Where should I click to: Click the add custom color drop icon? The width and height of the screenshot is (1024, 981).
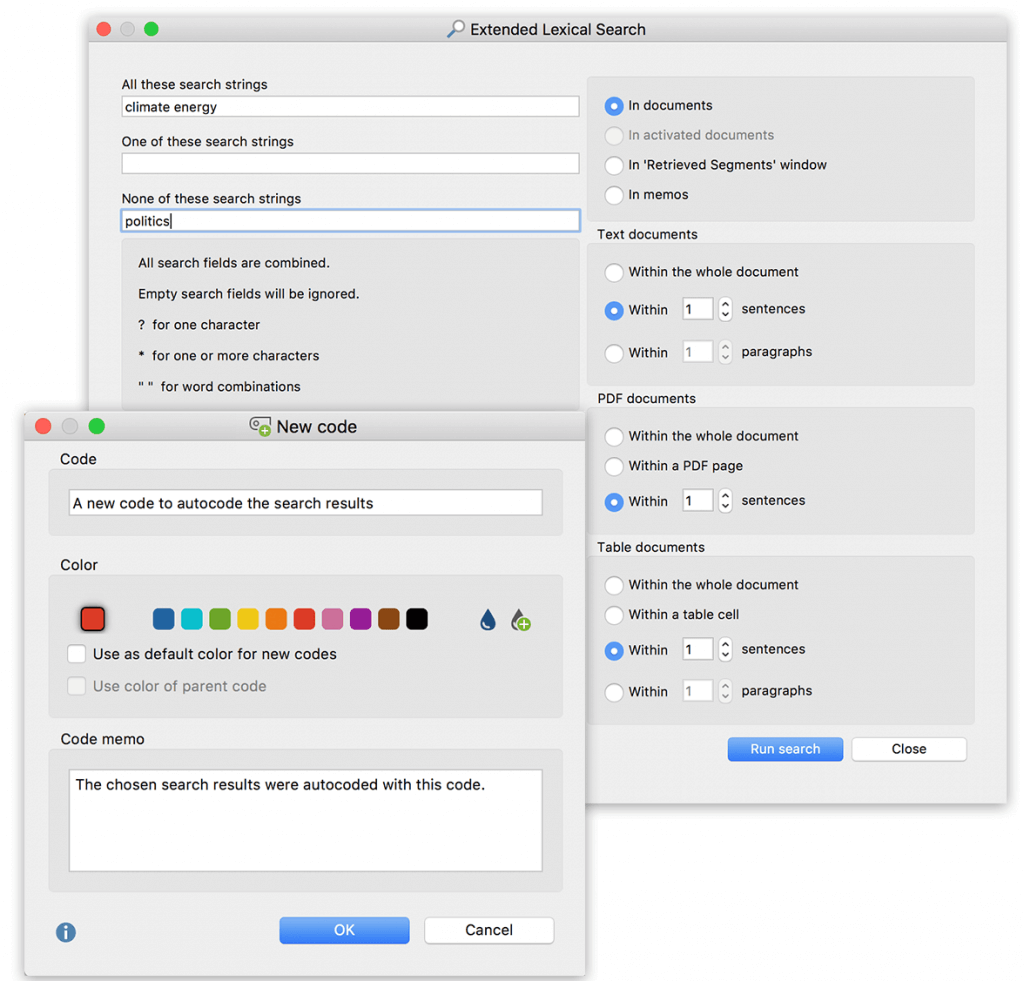[x=520, y=620]
